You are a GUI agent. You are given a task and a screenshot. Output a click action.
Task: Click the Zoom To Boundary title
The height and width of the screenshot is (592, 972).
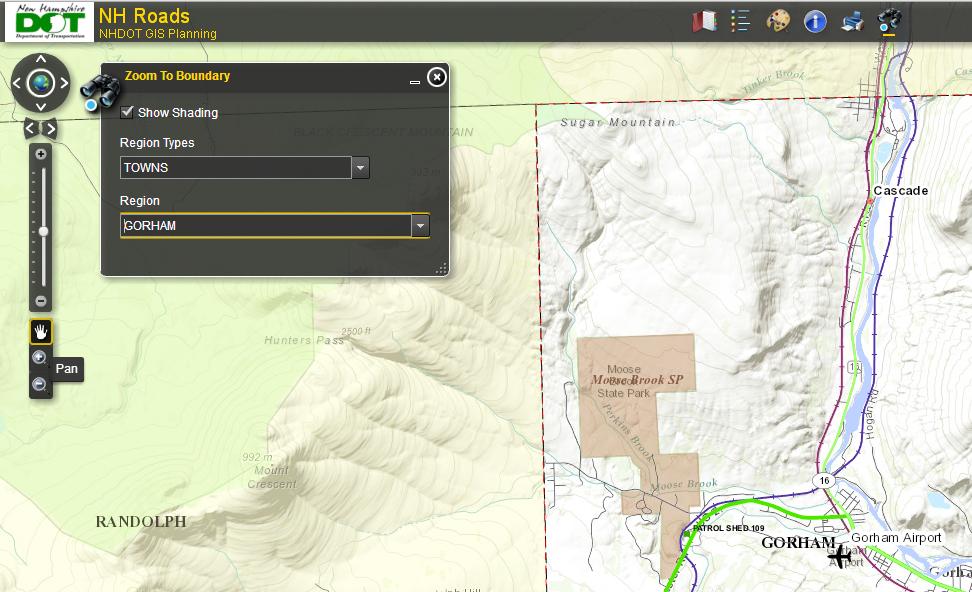click(177, 76)
